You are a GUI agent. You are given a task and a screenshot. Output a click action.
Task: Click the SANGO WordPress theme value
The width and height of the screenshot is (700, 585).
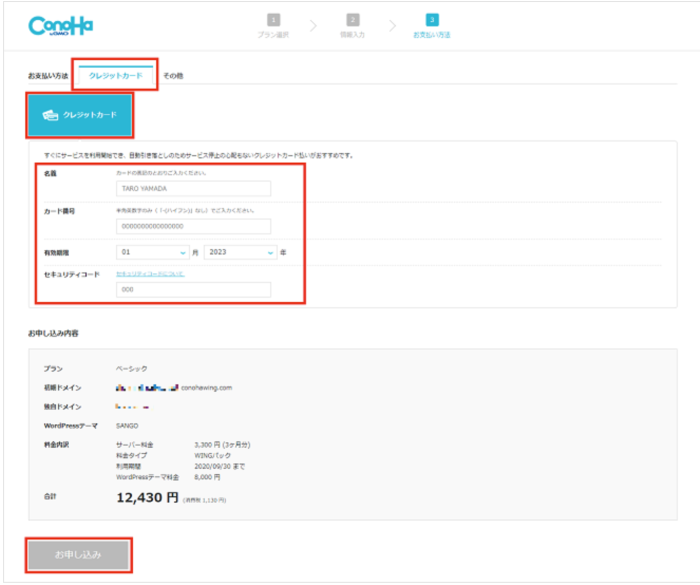point(127,426)
